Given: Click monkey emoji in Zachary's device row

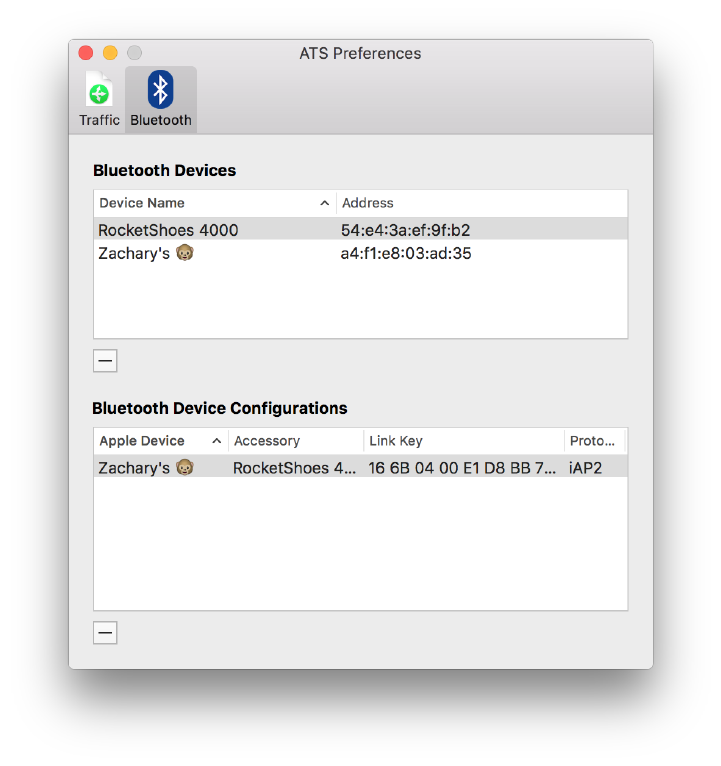Looking at the screenshot, I should 185,254.
